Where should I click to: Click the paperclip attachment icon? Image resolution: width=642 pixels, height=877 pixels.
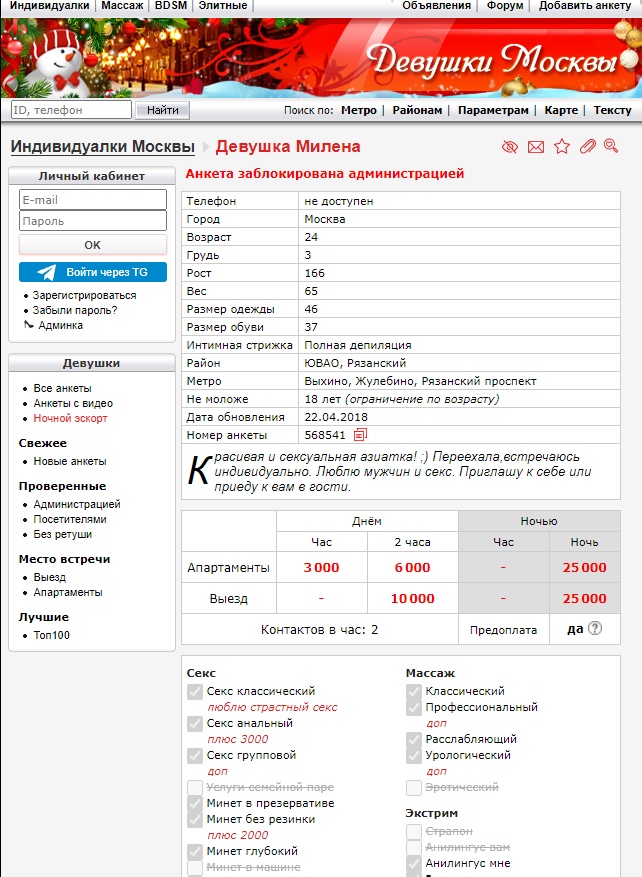tap(587, 147)
